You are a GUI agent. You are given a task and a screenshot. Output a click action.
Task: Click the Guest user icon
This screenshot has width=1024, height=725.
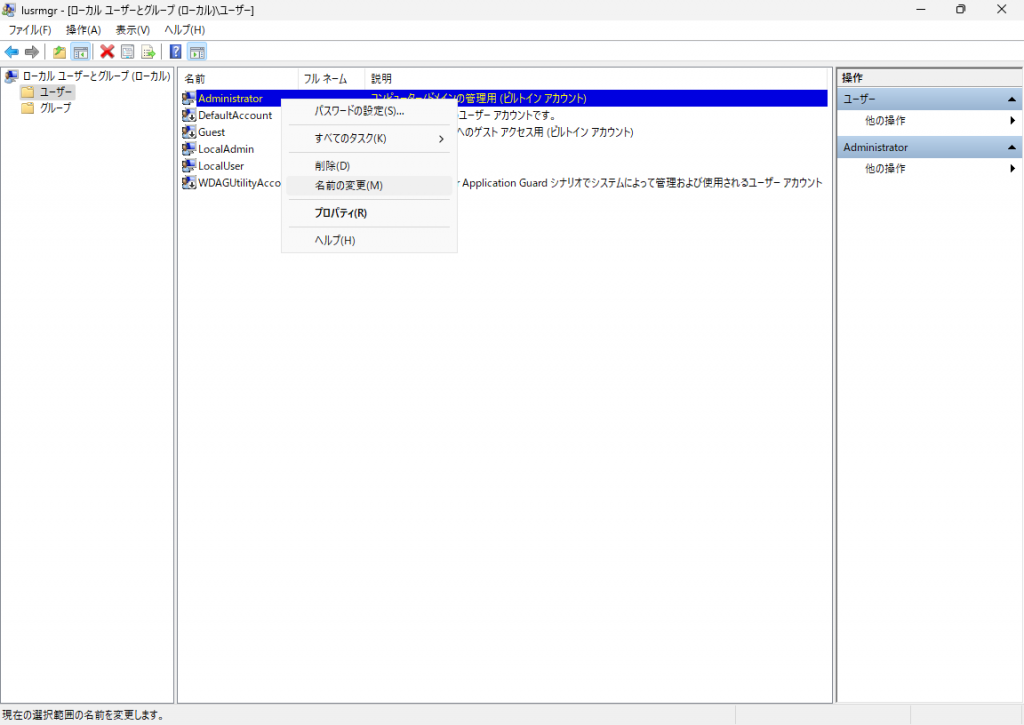point(189,132)
